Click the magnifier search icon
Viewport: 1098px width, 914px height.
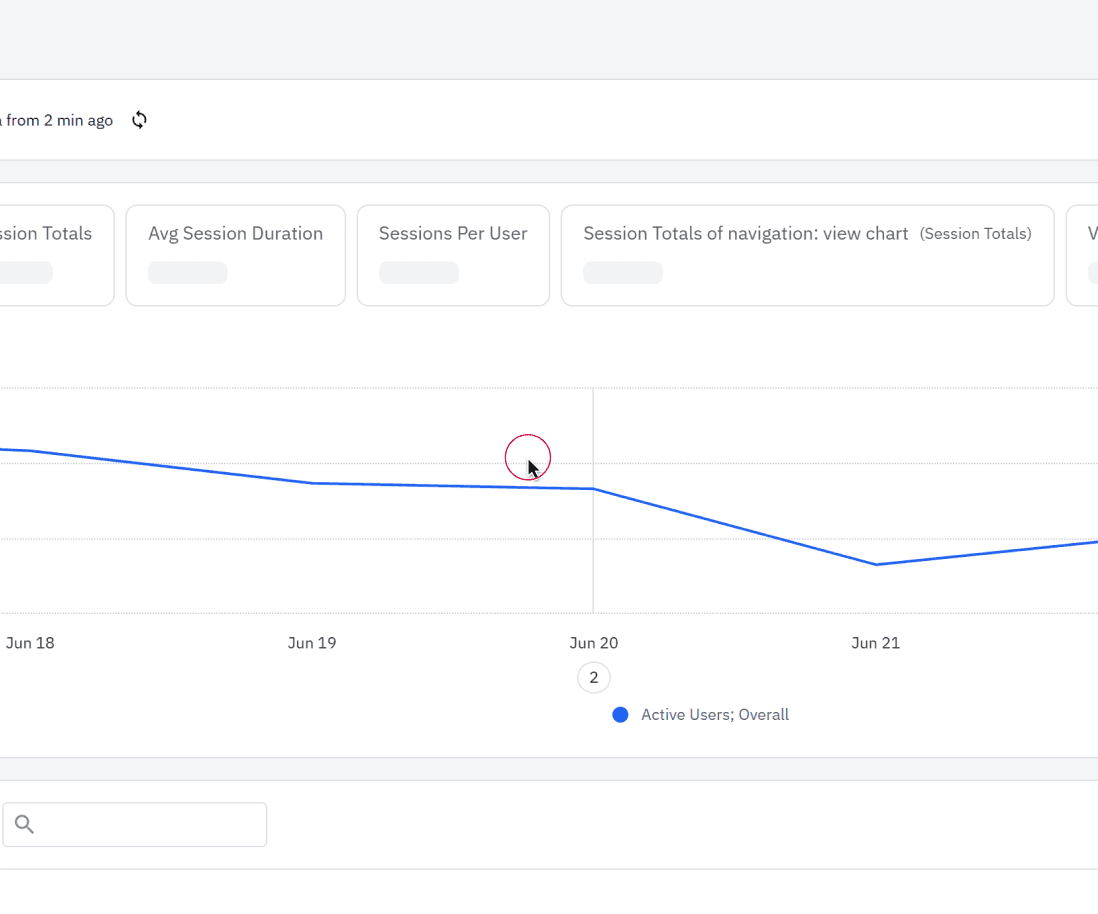pos(25,825)
